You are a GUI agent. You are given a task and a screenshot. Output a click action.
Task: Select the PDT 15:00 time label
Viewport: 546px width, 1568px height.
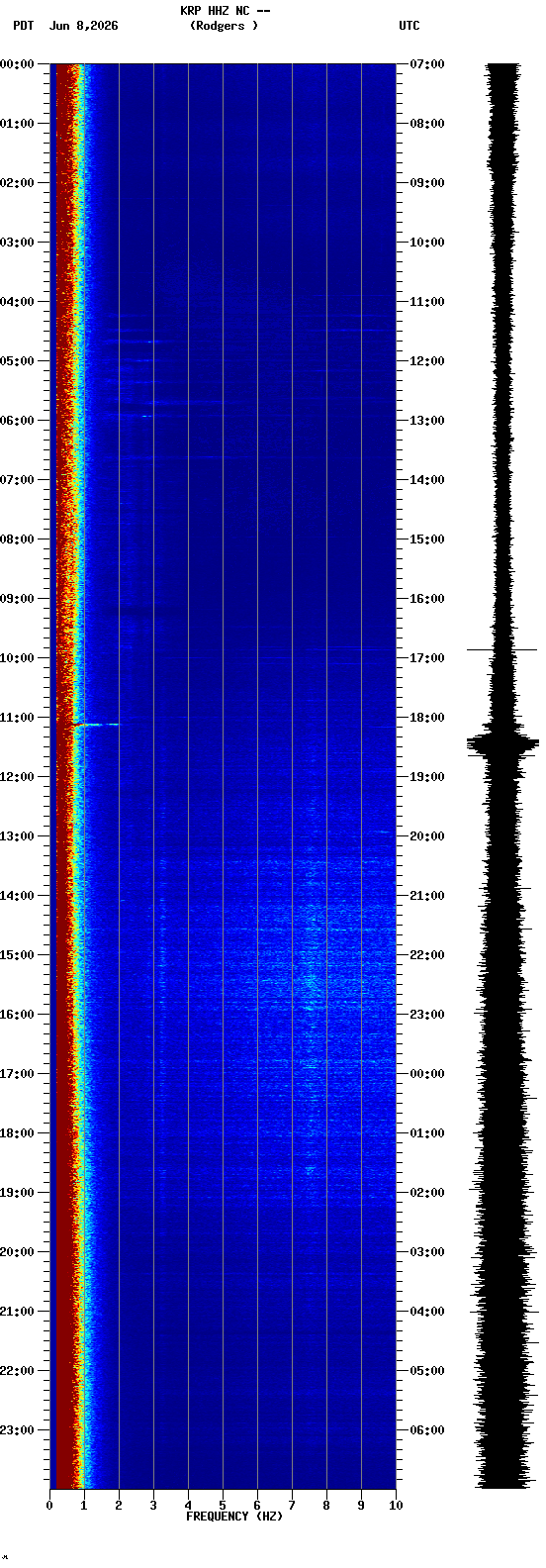point(17,955)
